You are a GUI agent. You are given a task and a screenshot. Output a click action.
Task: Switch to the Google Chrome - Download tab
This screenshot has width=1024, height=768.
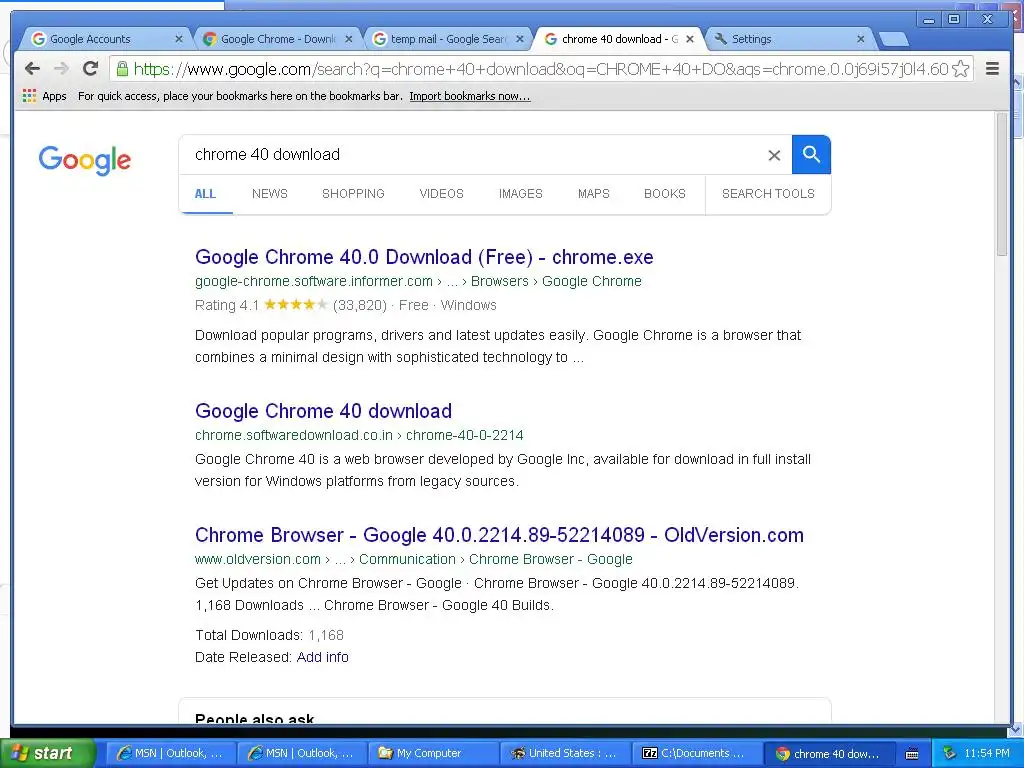(x=278, y=39)
